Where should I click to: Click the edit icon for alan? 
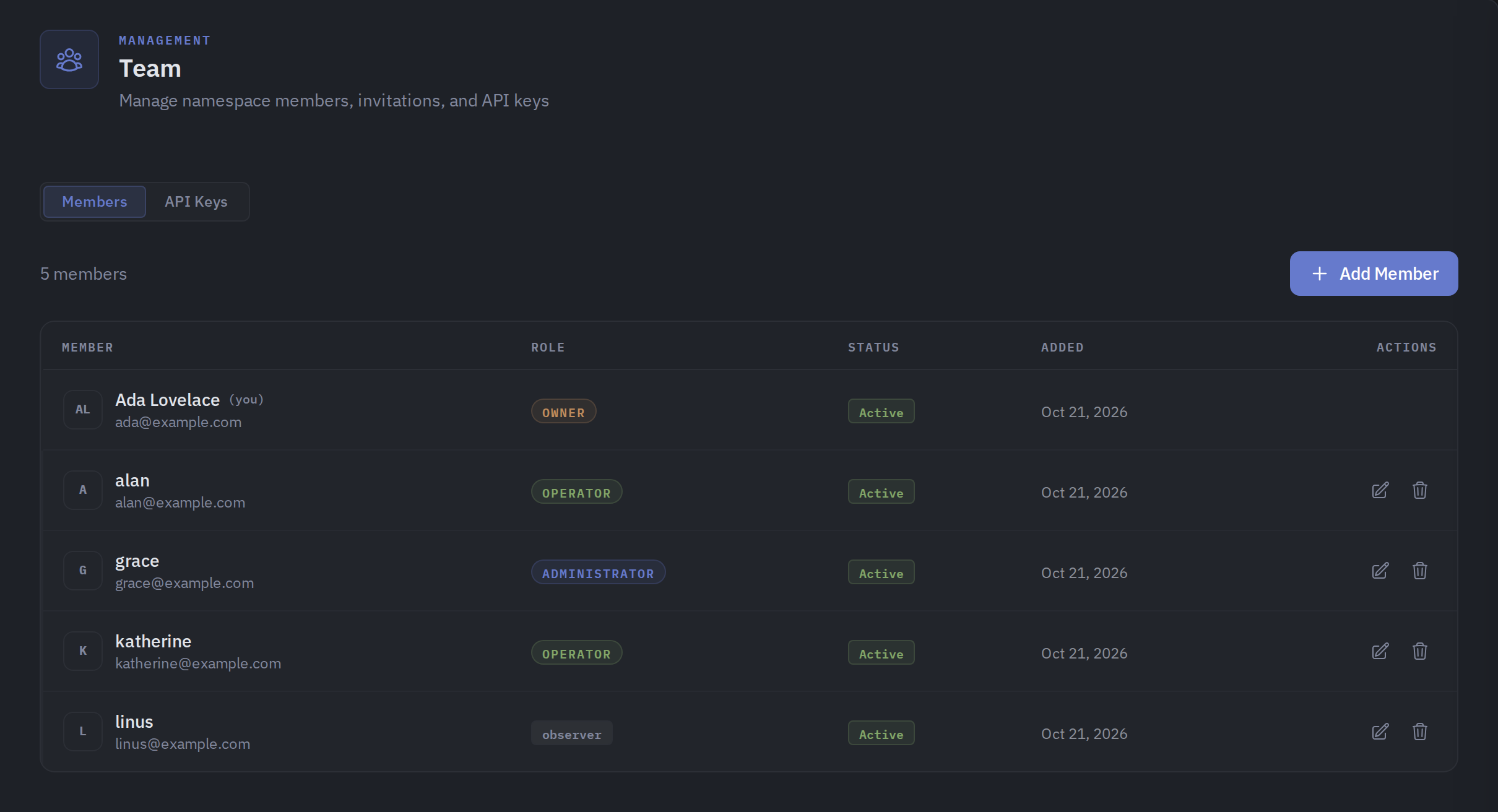tap(1380, 490)
